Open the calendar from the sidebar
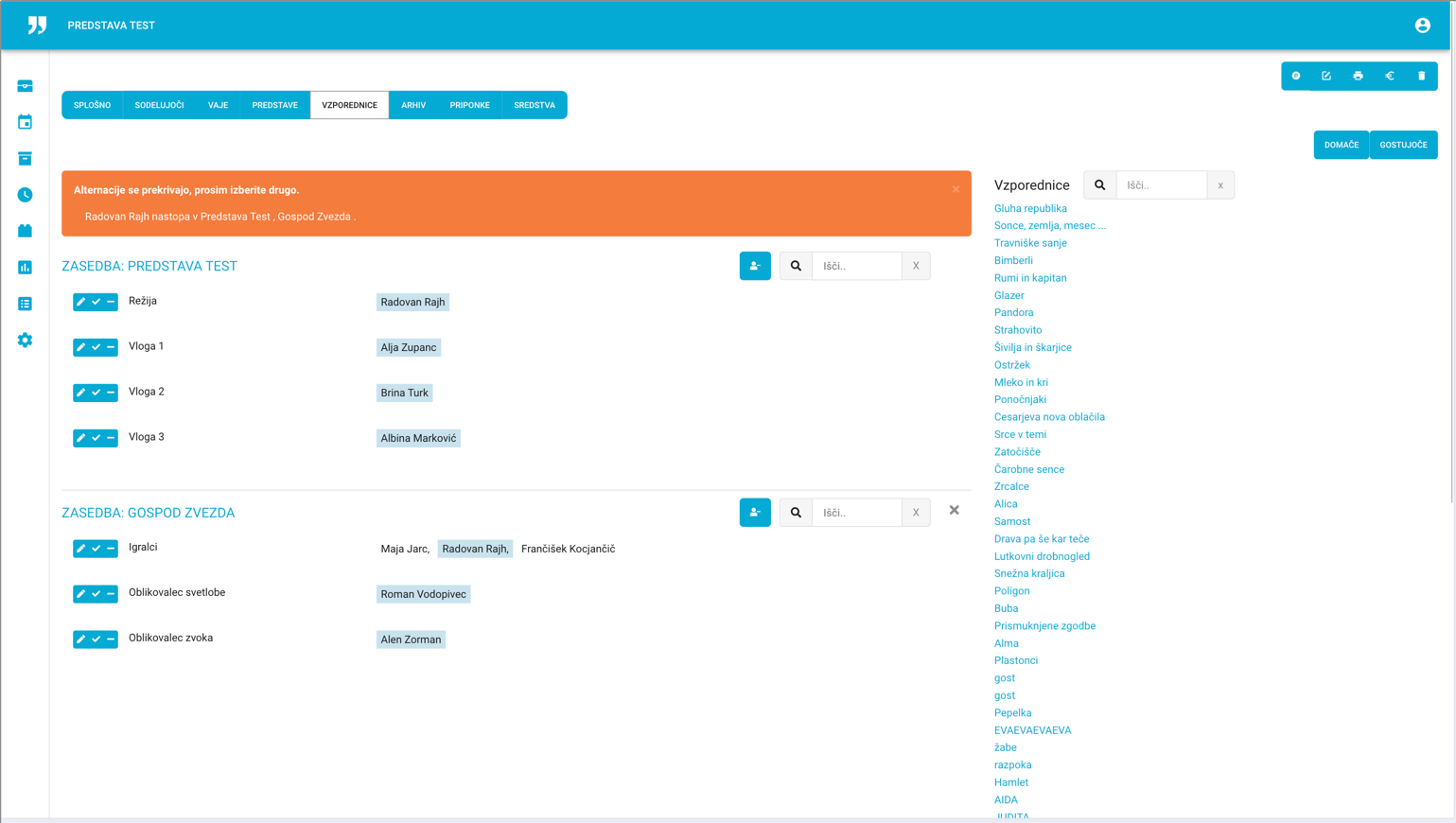1456x823 pixels. coord(26,122)
